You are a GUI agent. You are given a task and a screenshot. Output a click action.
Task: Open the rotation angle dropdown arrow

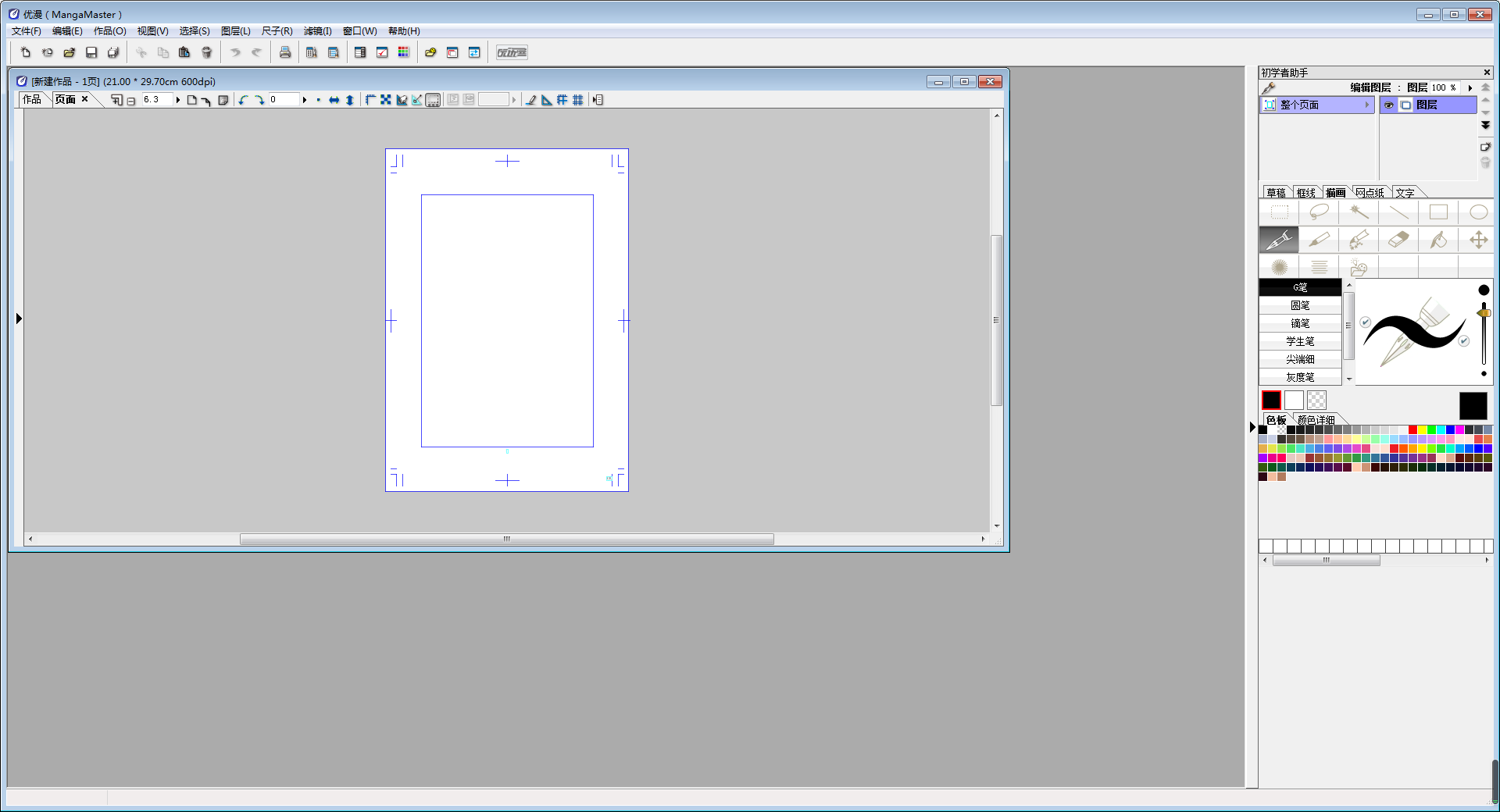click(305, 100)
